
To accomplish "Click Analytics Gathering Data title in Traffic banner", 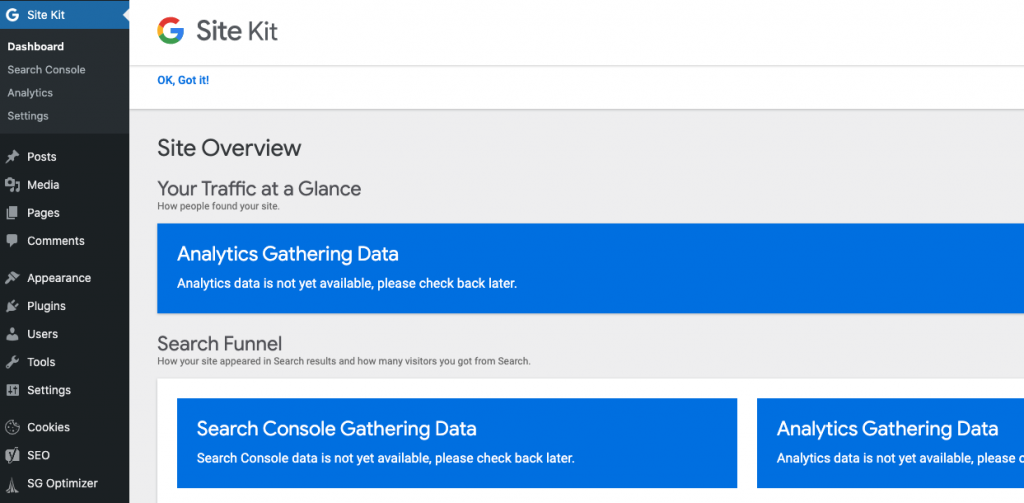I will (x=287, y=253).
